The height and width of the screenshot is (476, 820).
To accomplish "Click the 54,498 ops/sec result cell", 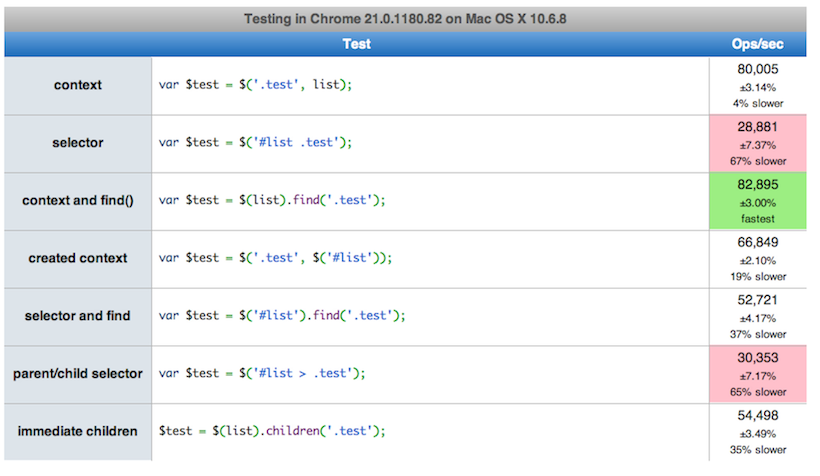I will pyautogui.click(x=758, y=432).
